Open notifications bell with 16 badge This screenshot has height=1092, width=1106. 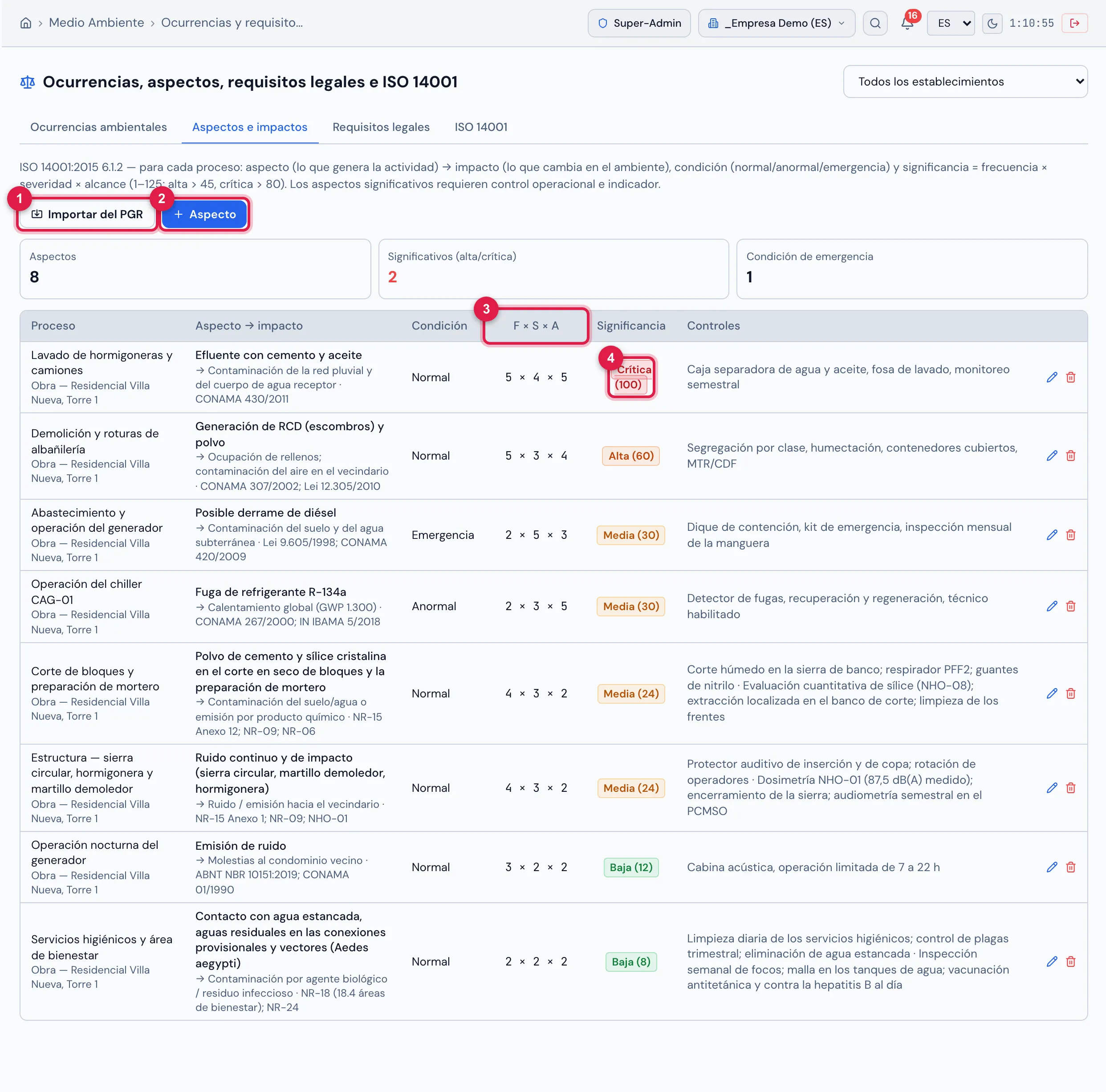[907, 23]
